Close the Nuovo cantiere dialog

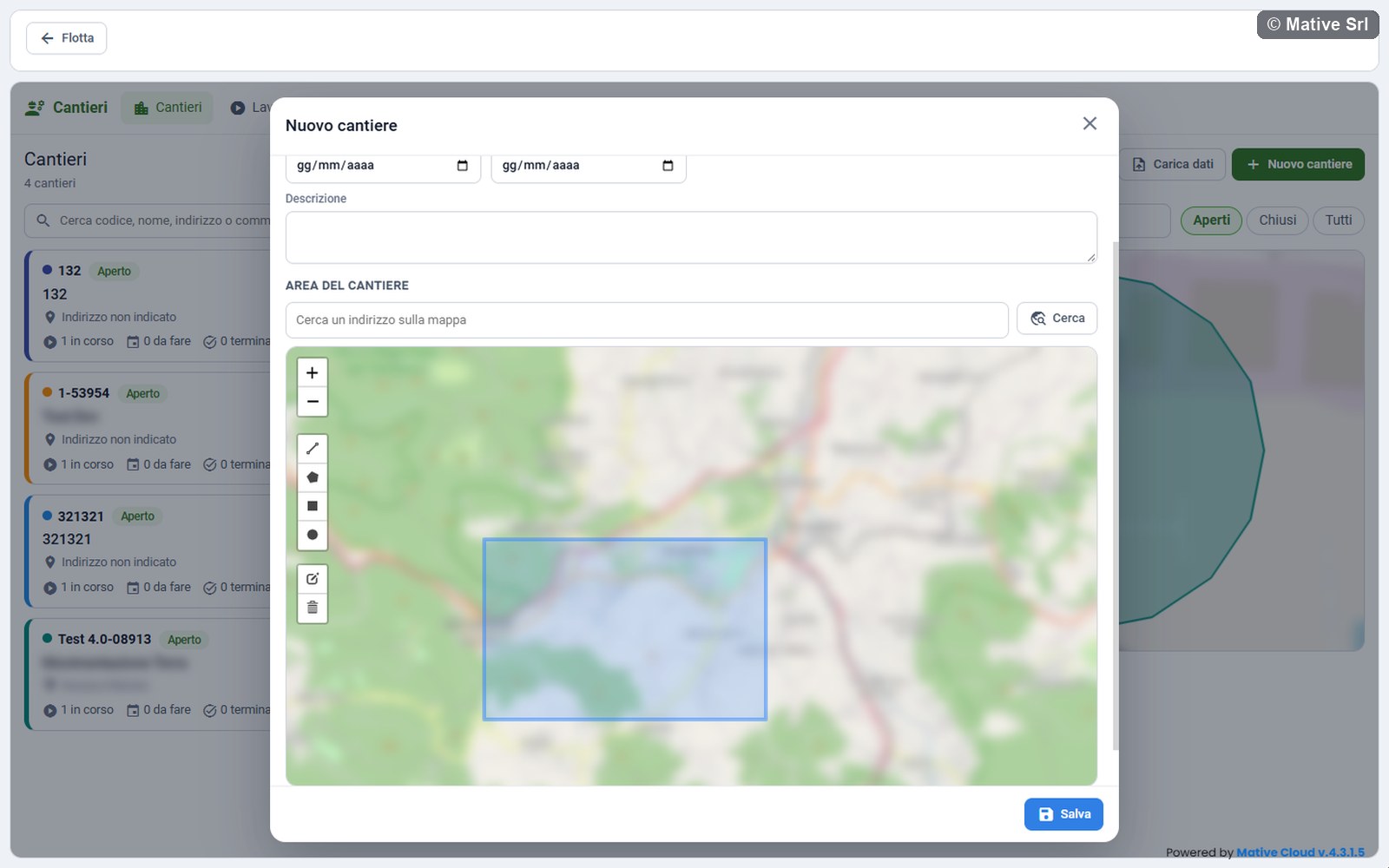pyautogui.click(x=1089, y=124)
